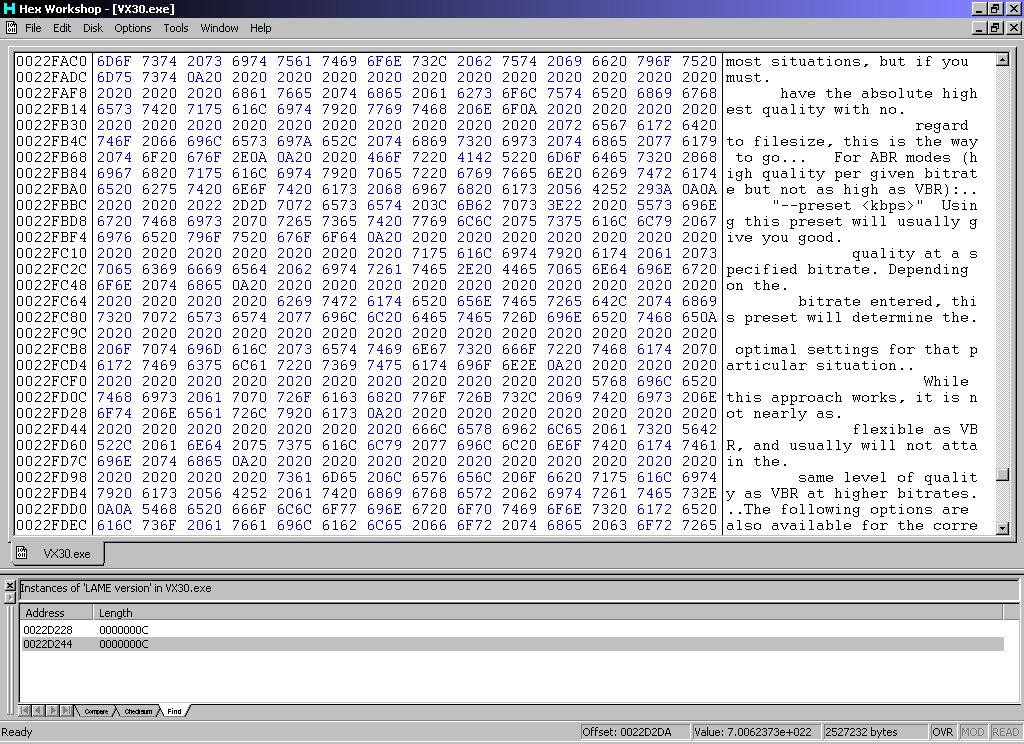1024x744 pixels.
Task: Click hex word 0A0A on row 0022FDD0
Action: (x=114, y=509)
